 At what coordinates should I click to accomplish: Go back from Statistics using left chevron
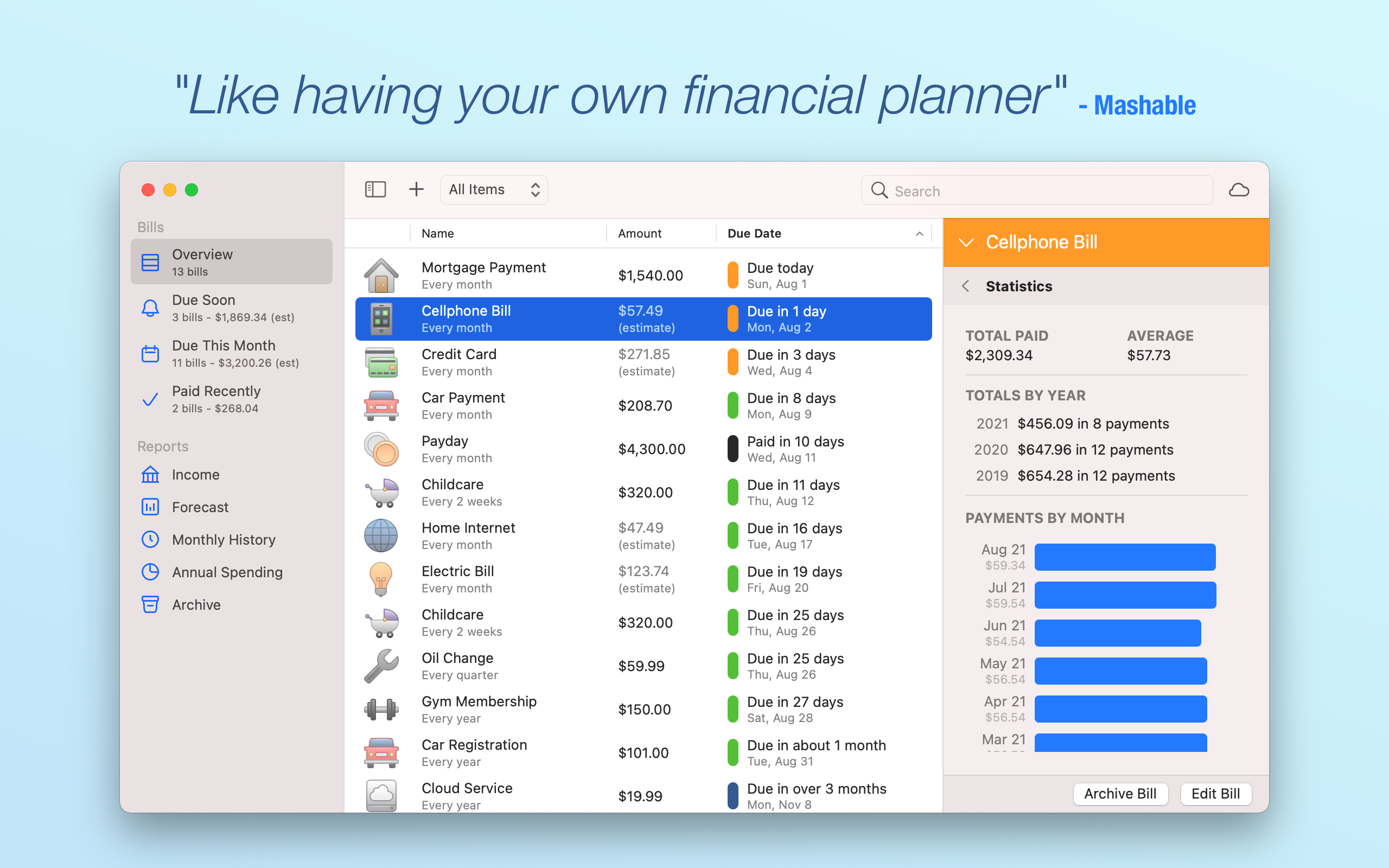(966, 286)
